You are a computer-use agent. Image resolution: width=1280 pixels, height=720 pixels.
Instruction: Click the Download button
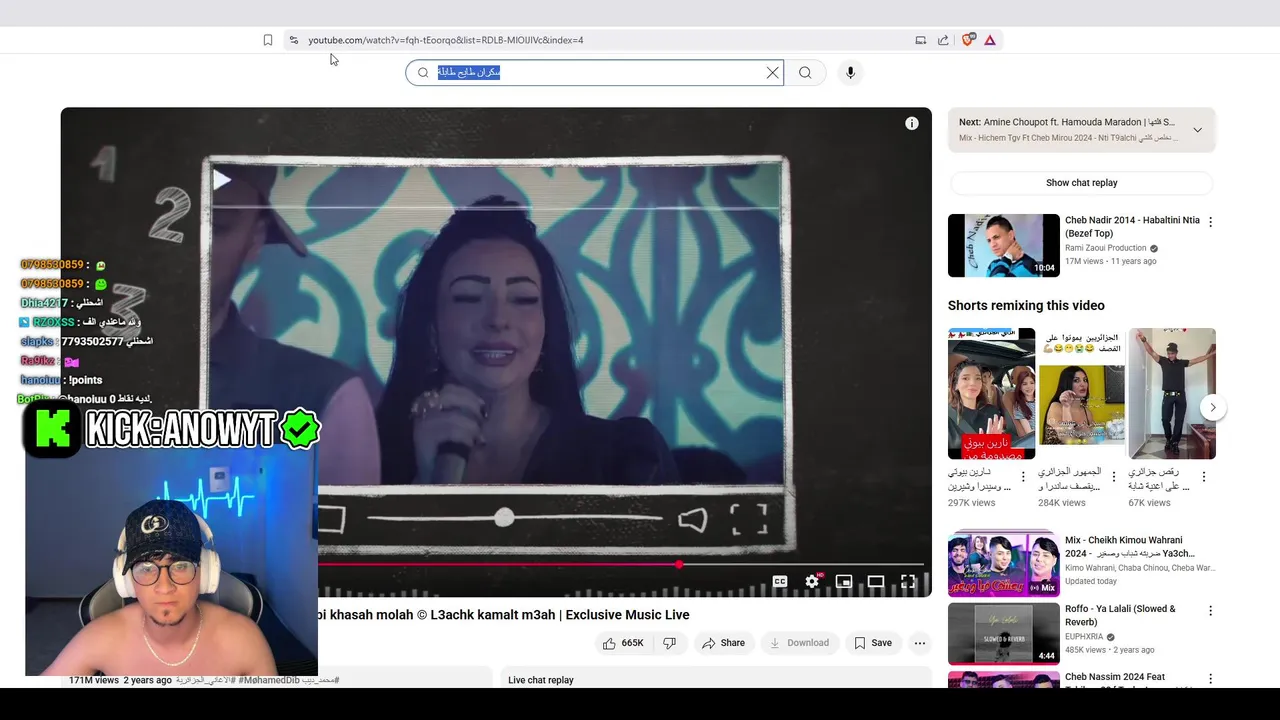[x=799, y=643]
